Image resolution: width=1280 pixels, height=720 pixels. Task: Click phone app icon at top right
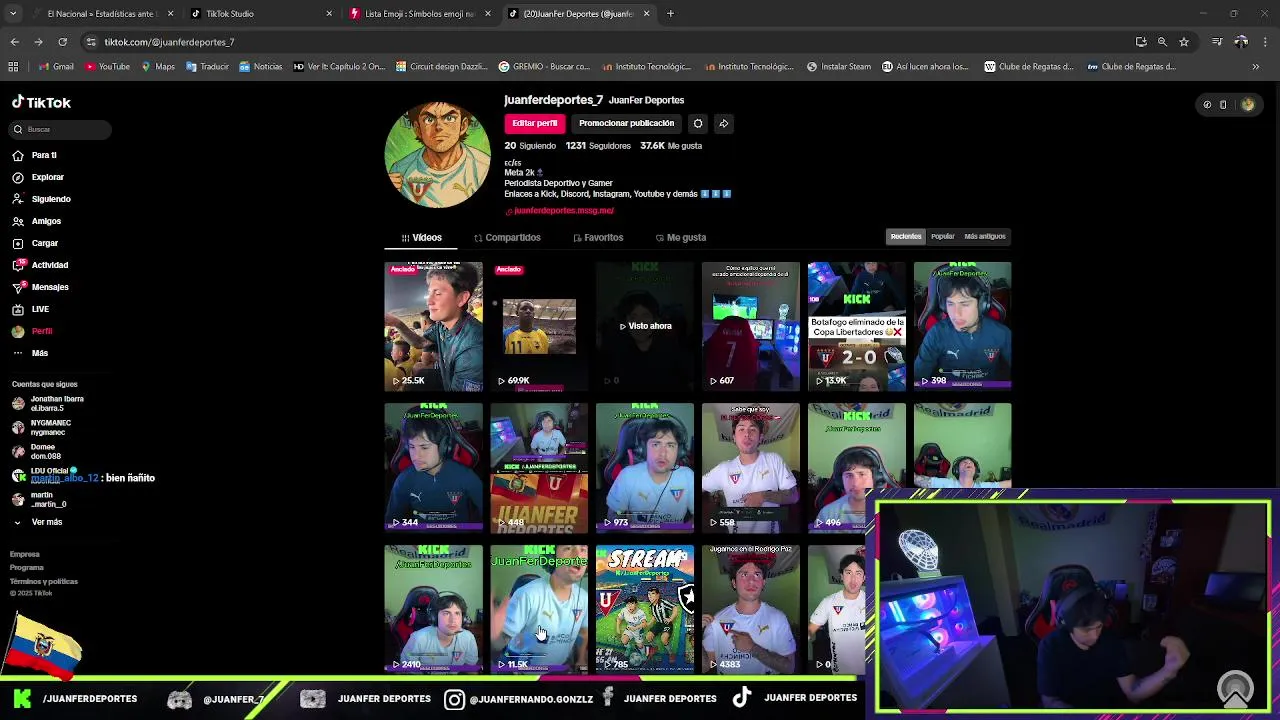click(x=1223, y=104)
